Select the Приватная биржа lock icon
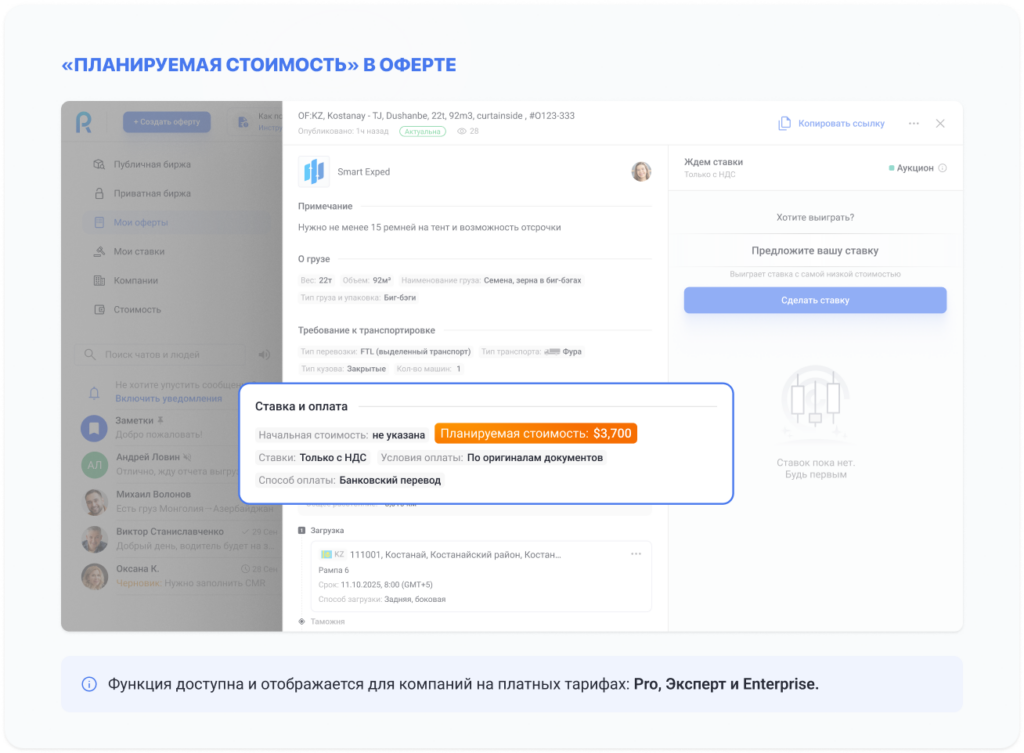The image size is (1024, 753). 99,193
